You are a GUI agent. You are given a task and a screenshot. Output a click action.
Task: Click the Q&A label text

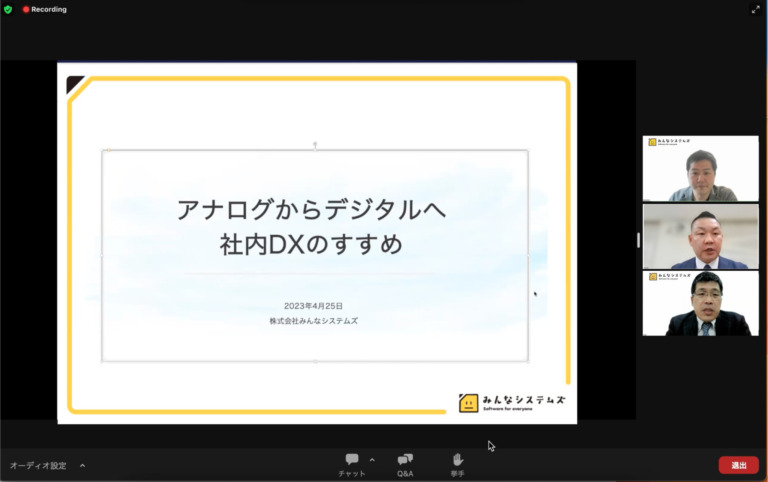405,474
